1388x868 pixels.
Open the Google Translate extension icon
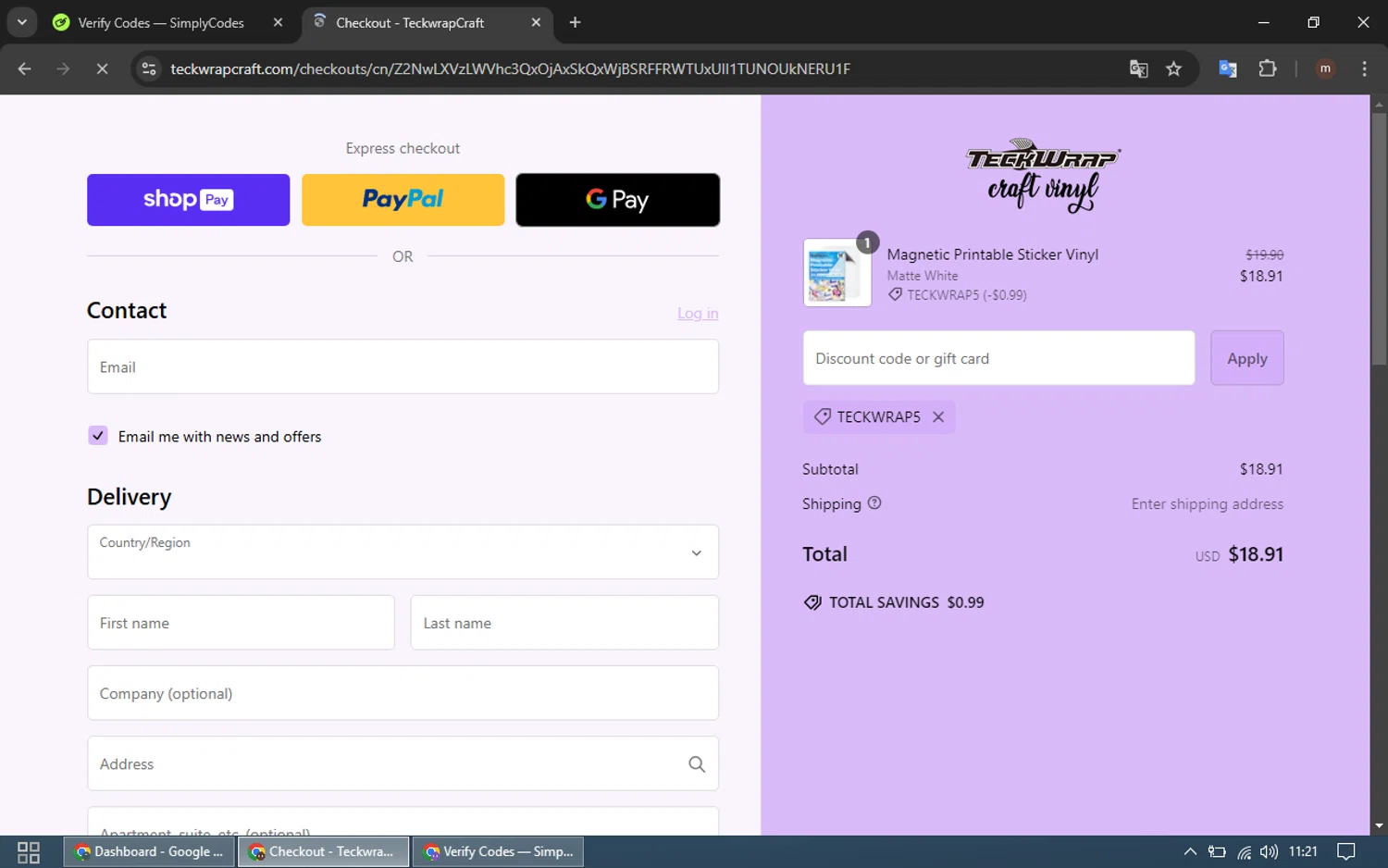pos(1228,68)
